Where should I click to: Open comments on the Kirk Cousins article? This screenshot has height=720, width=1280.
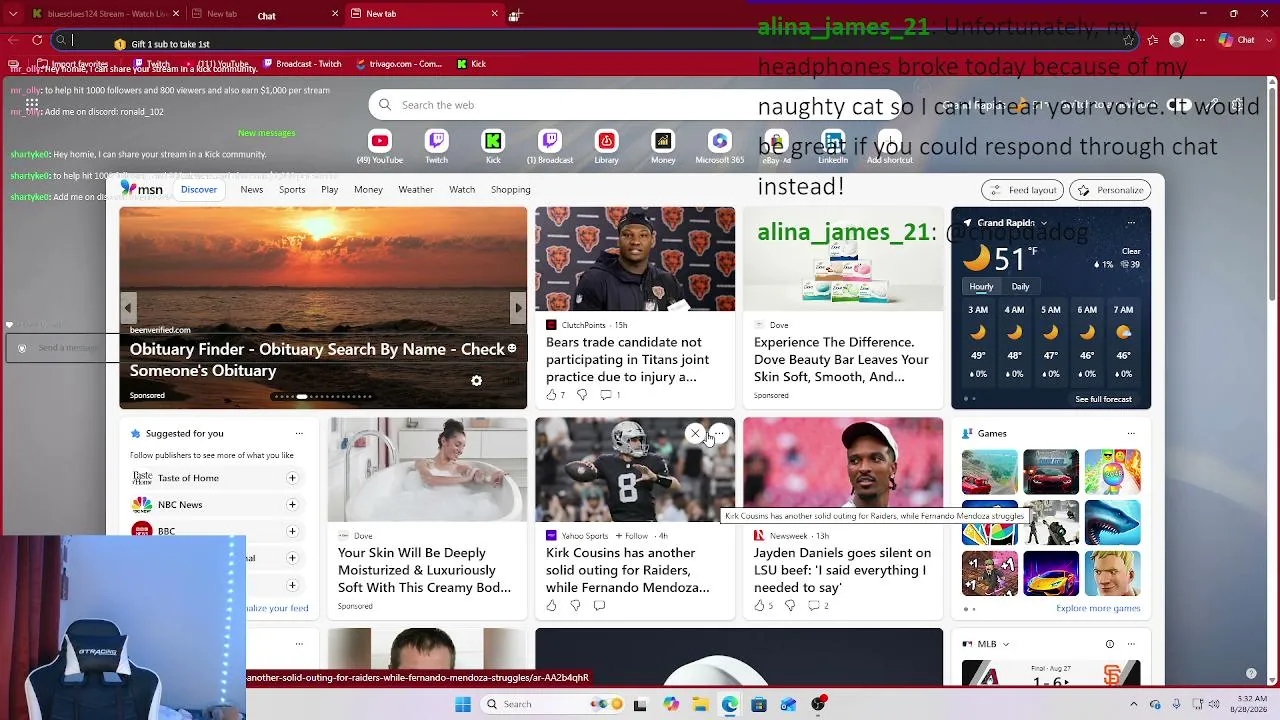coord(599,605)
